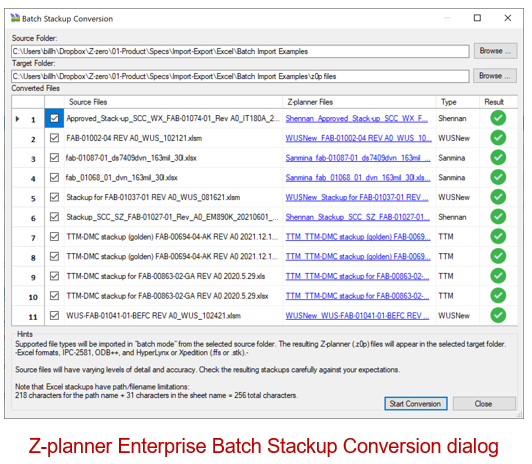Open the WUSNew_WUS-FAB-01041-01-BEFC link
This screenshot has width=532, height=464.
pos(357,315)
